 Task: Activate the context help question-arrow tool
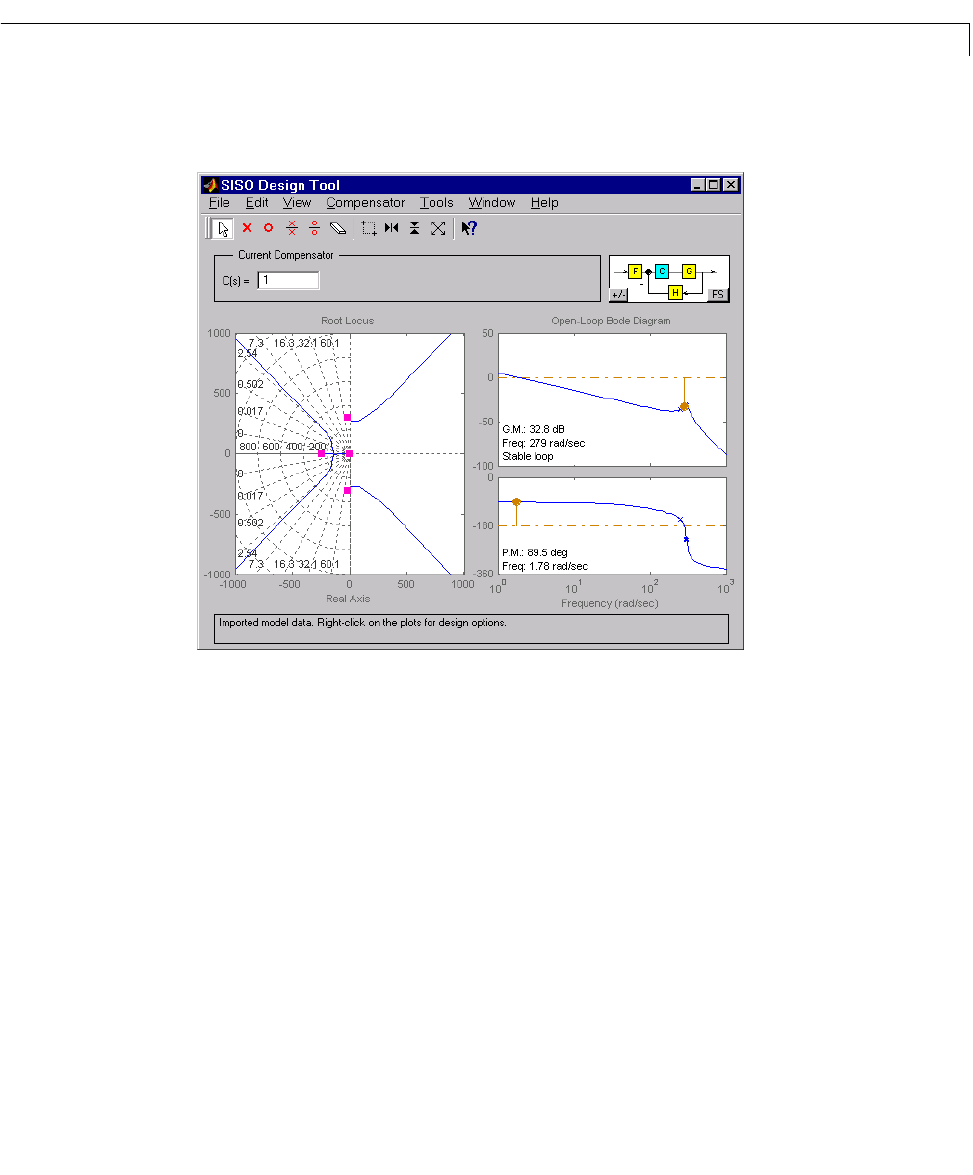pyautogui.click(x=469, y=228)
